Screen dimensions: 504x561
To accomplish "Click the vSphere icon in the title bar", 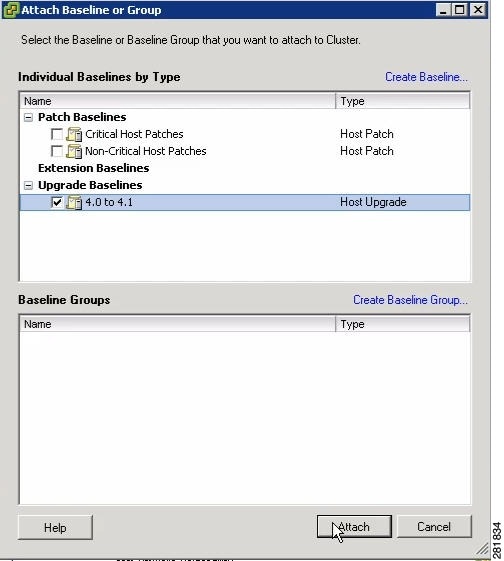I will pos(11,10).
